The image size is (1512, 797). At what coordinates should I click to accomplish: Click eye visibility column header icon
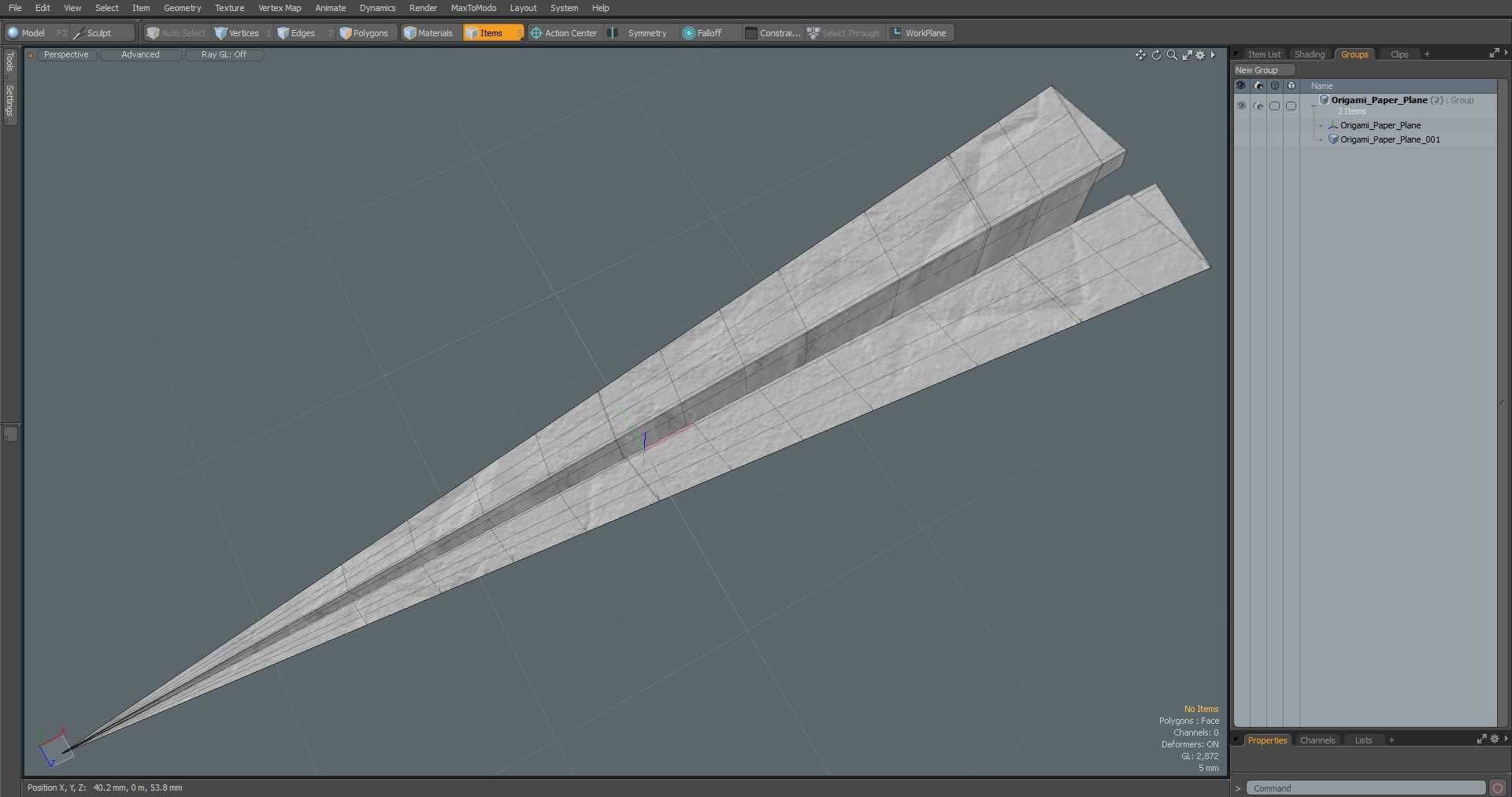tap(1241, 85)
